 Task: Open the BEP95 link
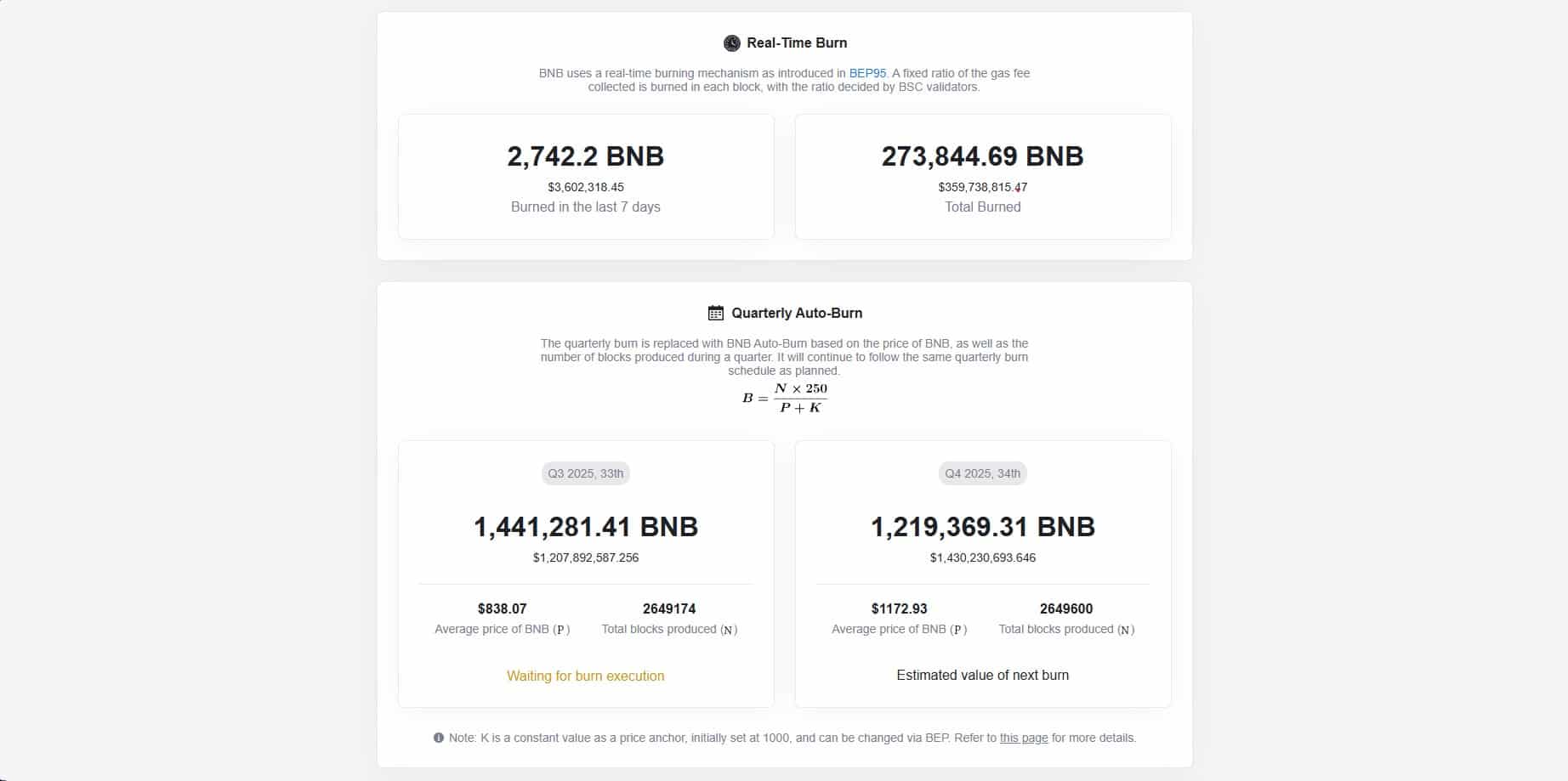point(867,73)
